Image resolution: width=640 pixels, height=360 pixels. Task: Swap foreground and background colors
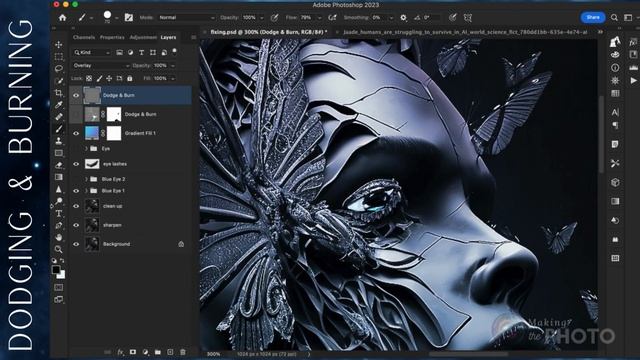pos(62,260)
